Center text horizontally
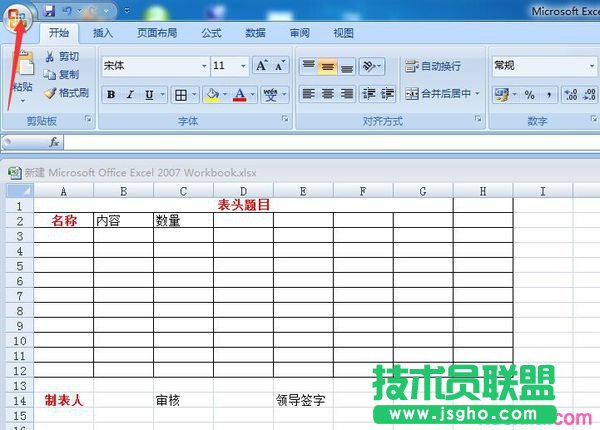600x430 pixels. (328, 94)
